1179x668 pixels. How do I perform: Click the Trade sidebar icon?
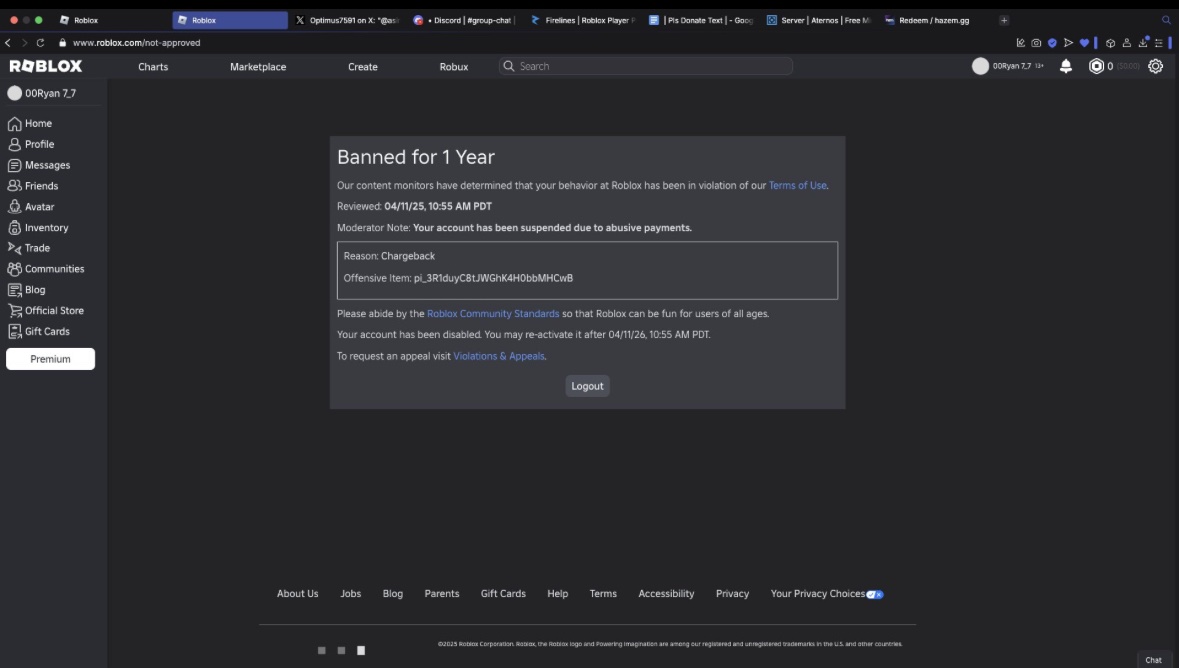(14, 248)
